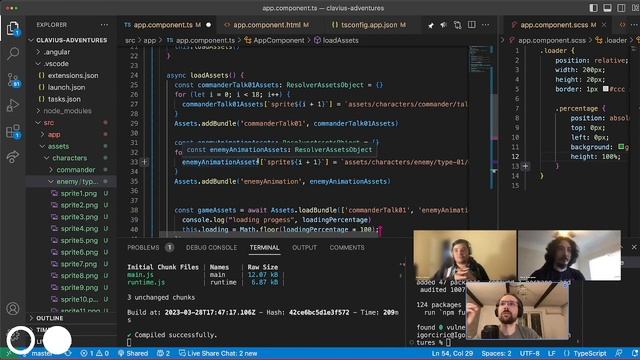Open Live Share Chat: 2 new

[x=218, y=353]
